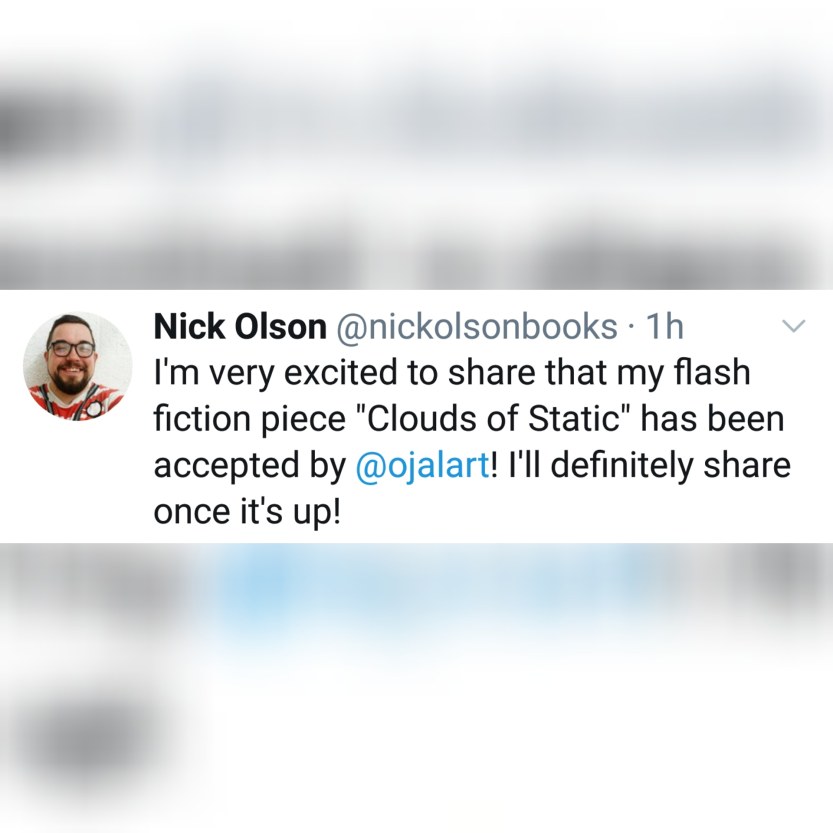Click the 1h tweet timestamp
Viewport: 833px width, 833px height.
664,326
